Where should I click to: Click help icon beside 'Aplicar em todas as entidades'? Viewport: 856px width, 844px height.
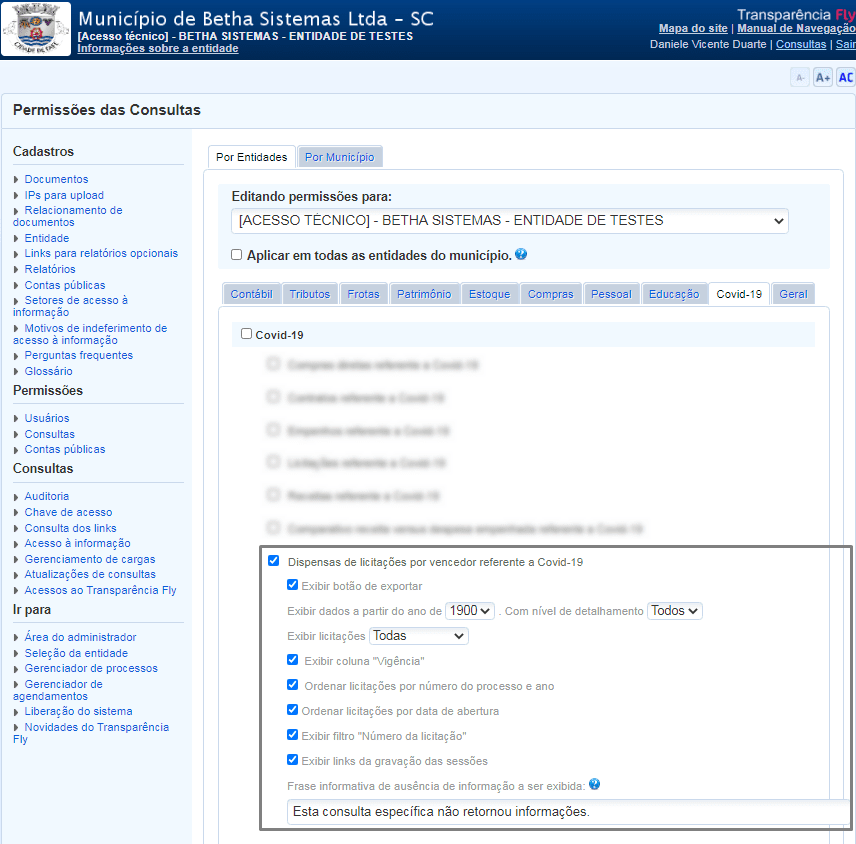click(521, 255)
